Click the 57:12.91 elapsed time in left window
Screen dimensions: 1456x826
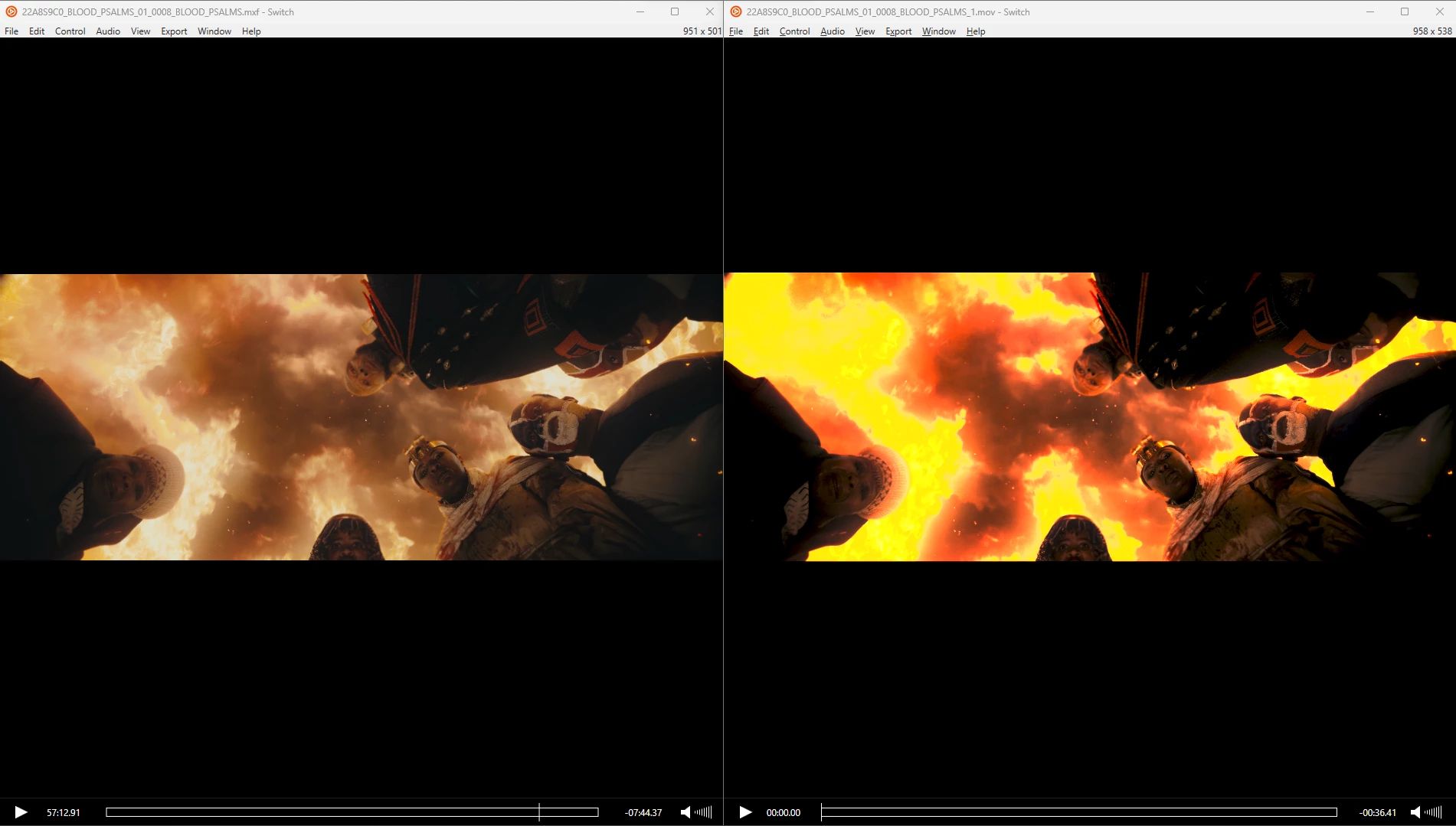coord(64,813)
